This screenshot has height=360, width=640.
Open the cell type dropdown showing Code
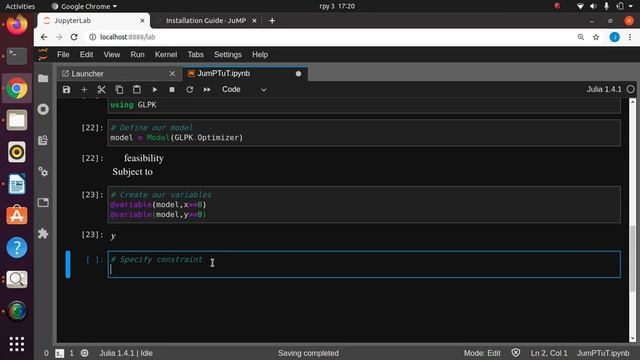tap(244, 89)
